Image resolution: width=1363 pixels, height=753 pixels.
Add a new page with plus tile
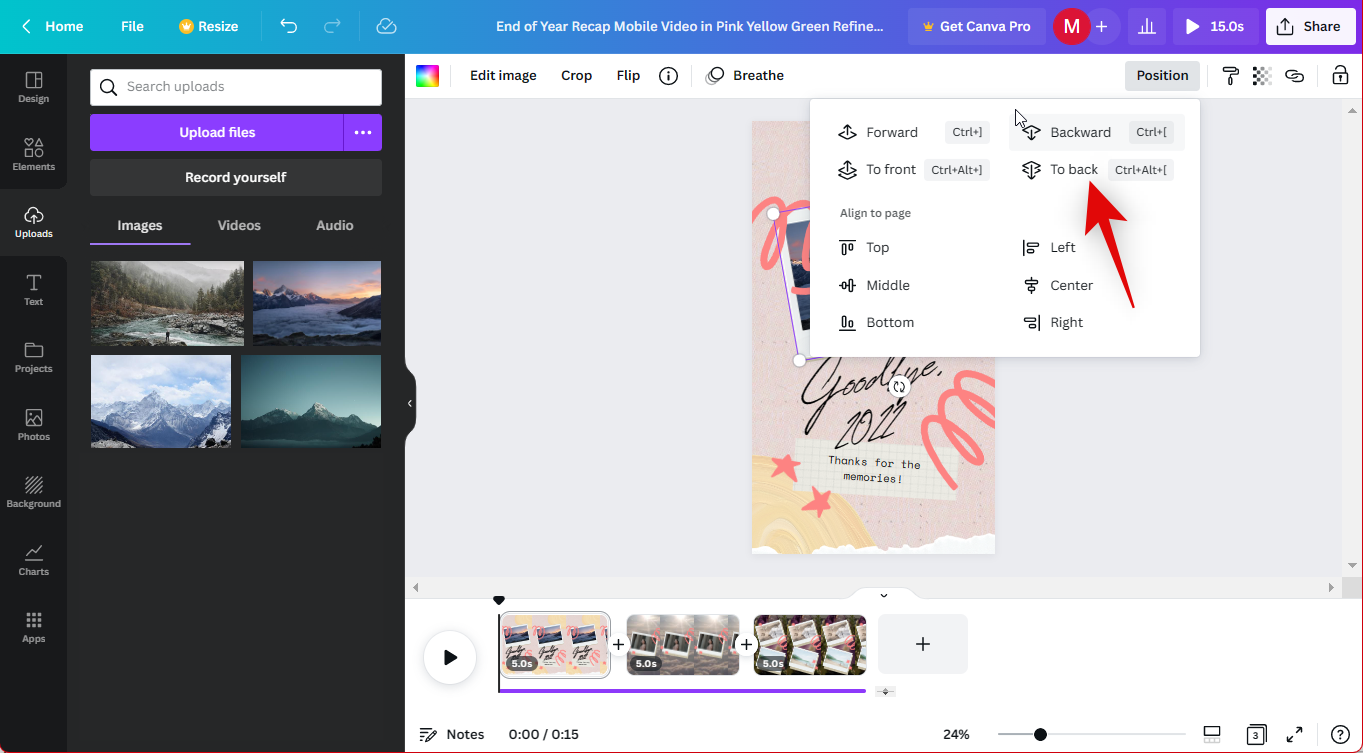coord(923,644)
